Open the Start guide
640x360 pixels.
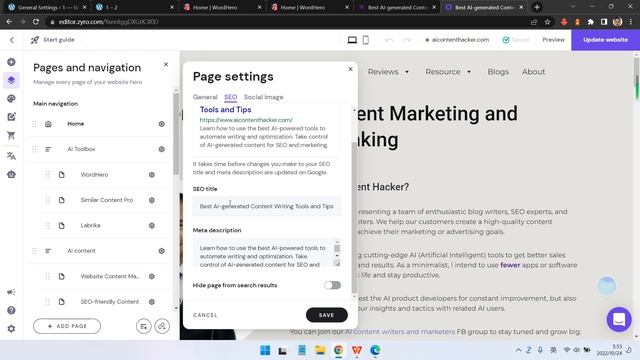pos(53,40)
